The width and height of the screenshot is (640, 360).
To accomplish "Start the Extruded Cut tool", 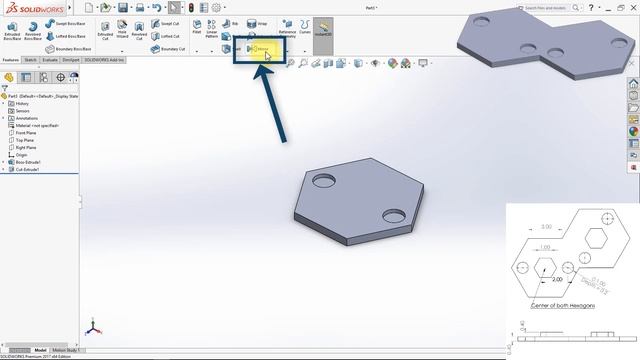I will pyautogui.click(x=105, y=31).
